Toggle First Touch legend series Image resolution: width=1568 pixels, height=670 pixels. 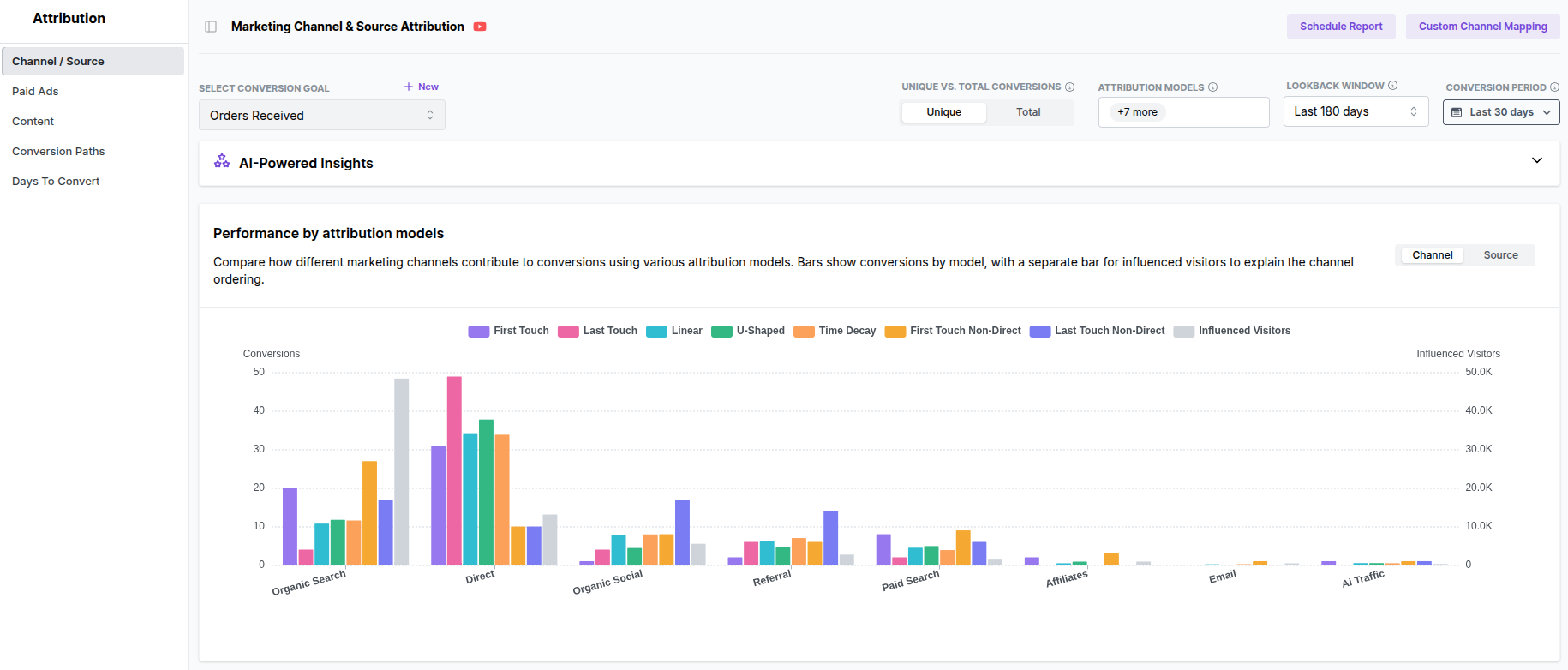coord(508,331)
